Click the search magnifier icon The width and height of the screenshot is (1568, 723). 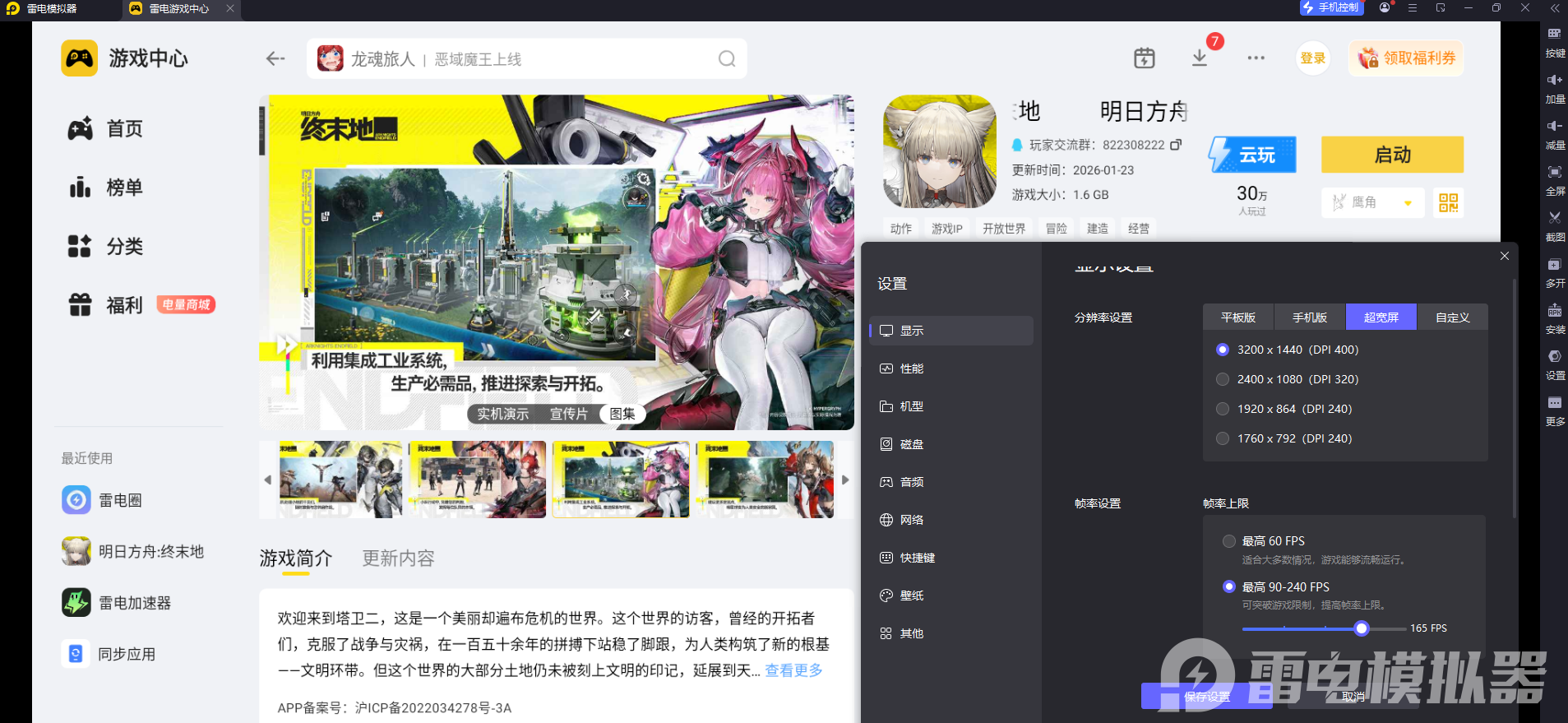point(727,58)
